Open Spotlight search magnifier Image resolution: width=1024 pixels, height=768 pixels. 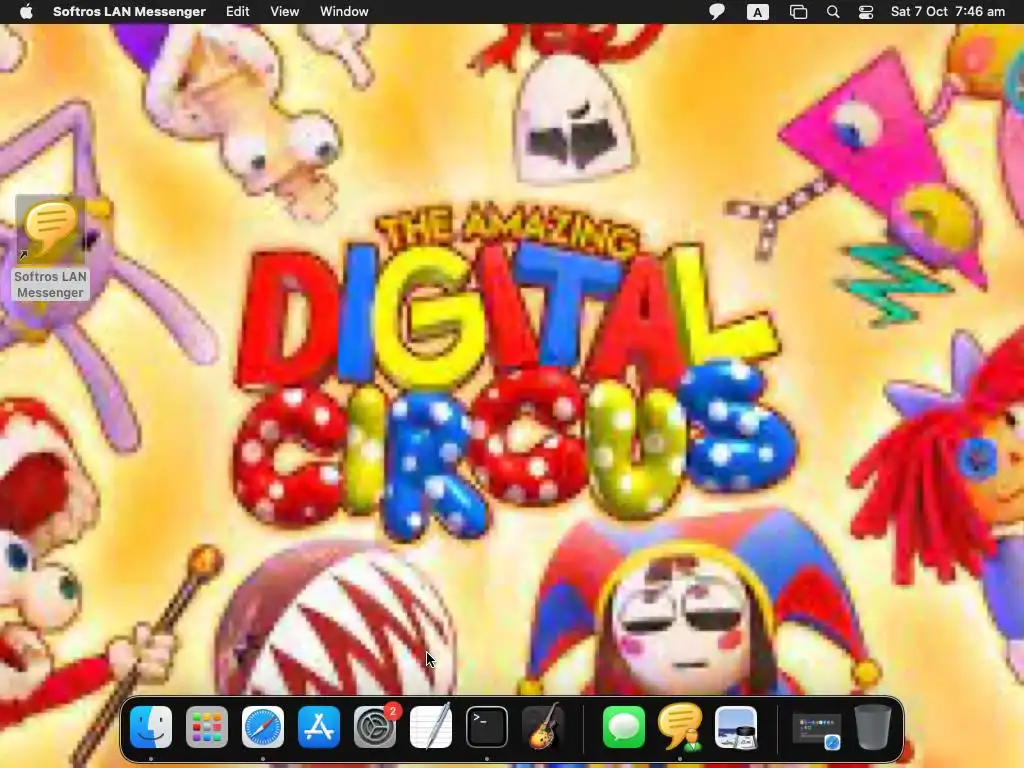[833, 12]
